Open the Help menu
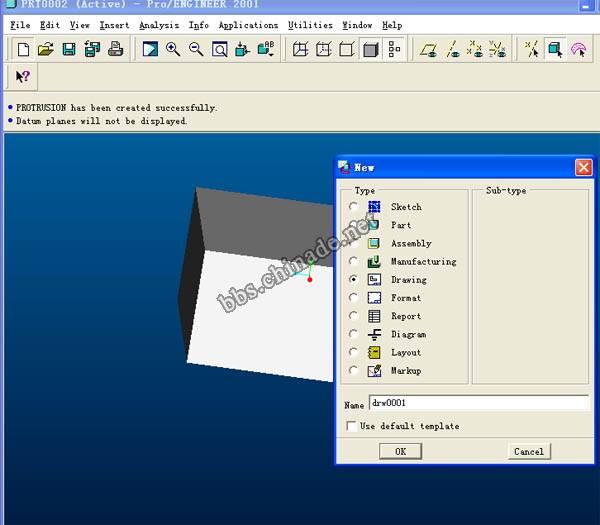Viewport: 600px width, 525px height. pos(392,25)
